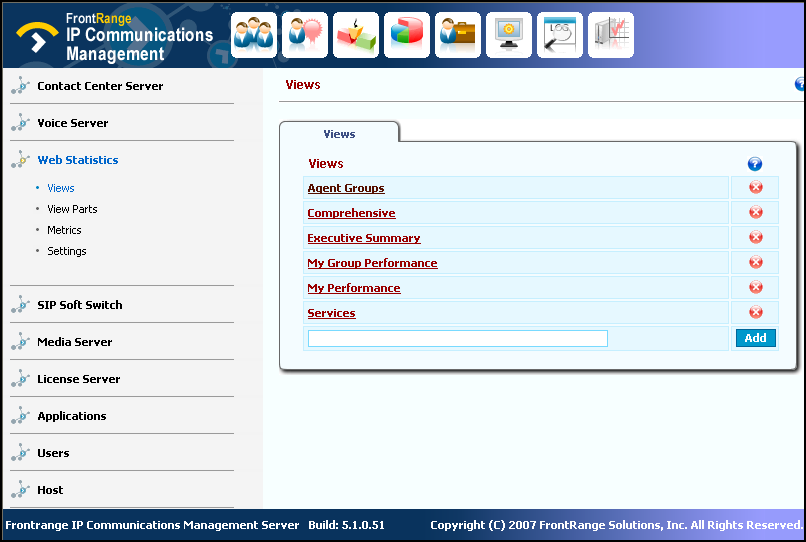Open the monitor with gear icon
The image size is (806, 542).
[508, 35]
